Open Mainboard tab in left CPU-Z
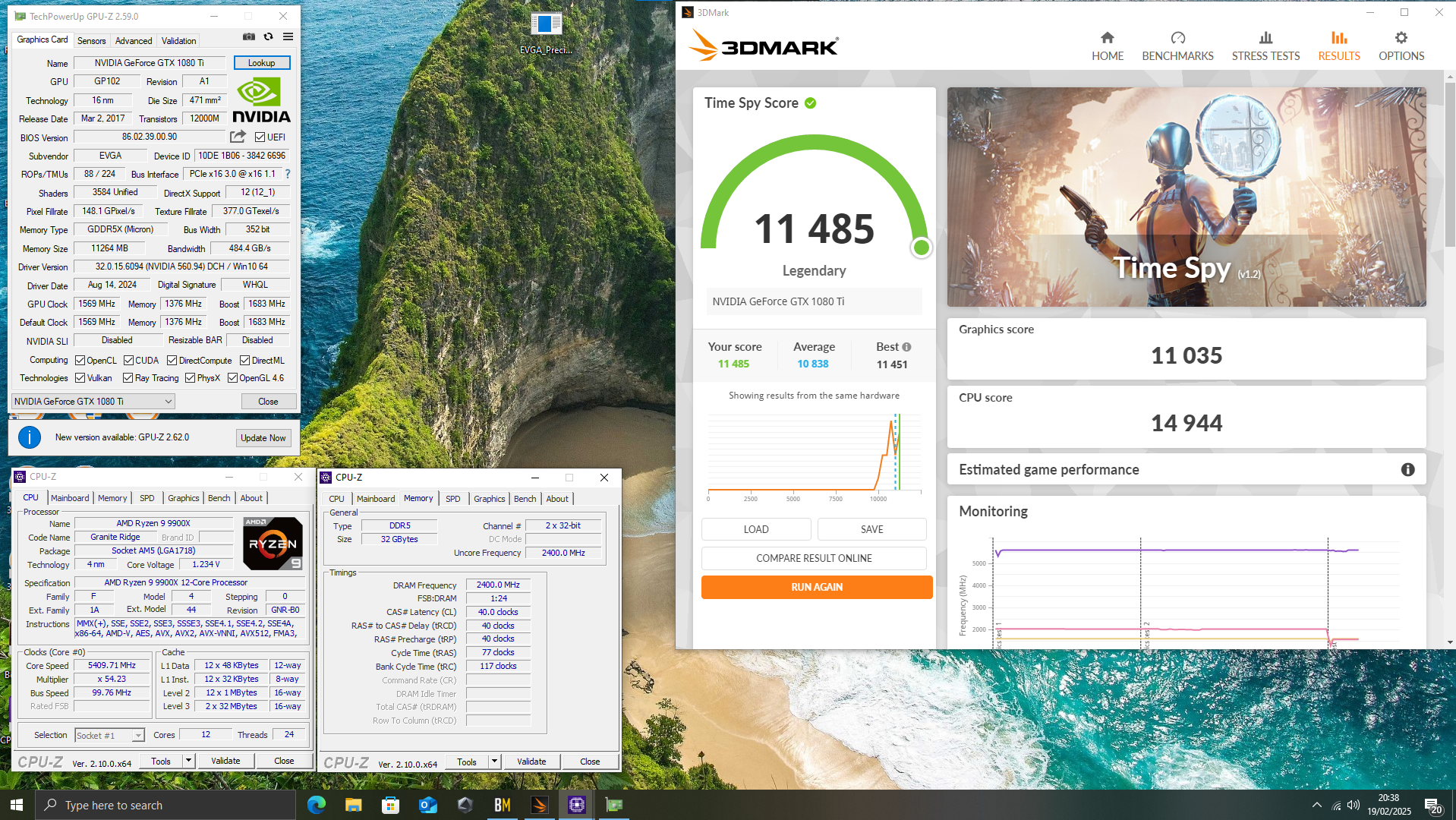 coord(70,498)
